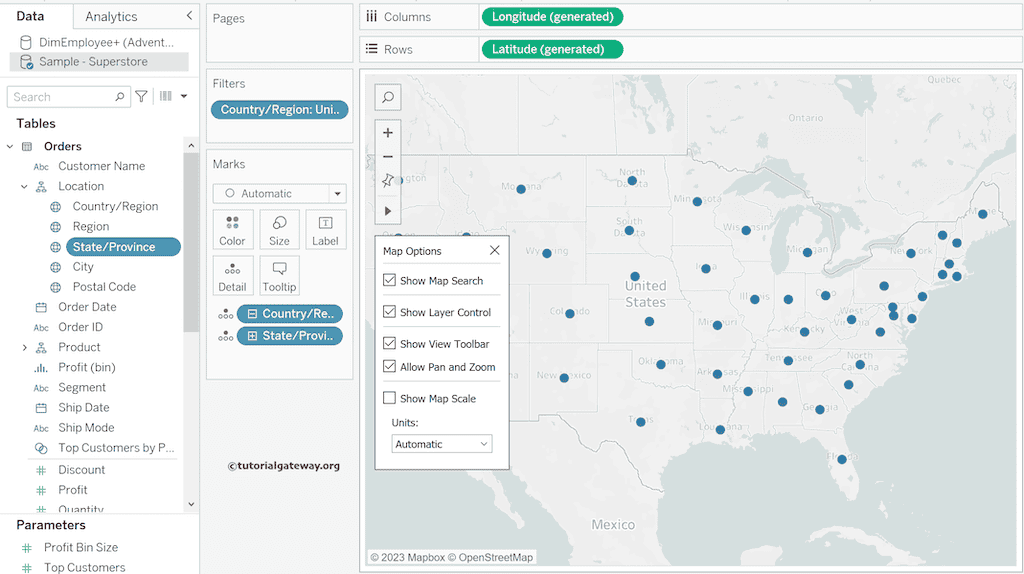Open the Size marks card

(x=280, y=229)
